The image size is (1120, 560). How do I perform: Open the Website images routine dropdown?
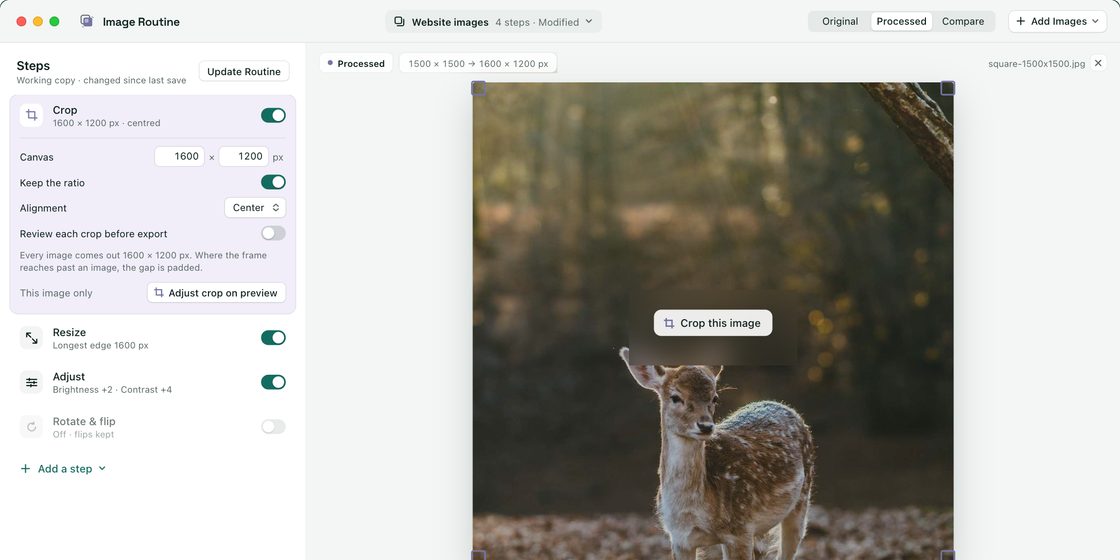pyautogui.click(x=494, y=21)
